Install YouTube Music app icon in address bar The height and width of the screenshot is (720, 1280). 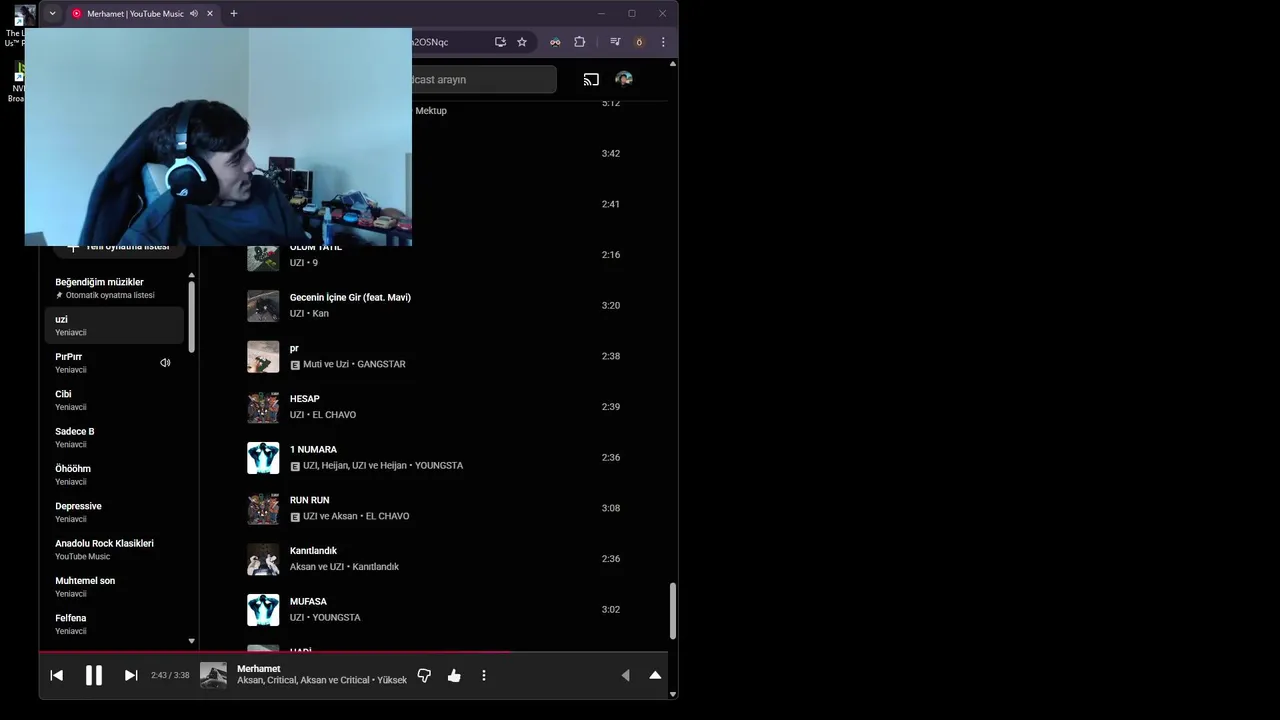500,42
